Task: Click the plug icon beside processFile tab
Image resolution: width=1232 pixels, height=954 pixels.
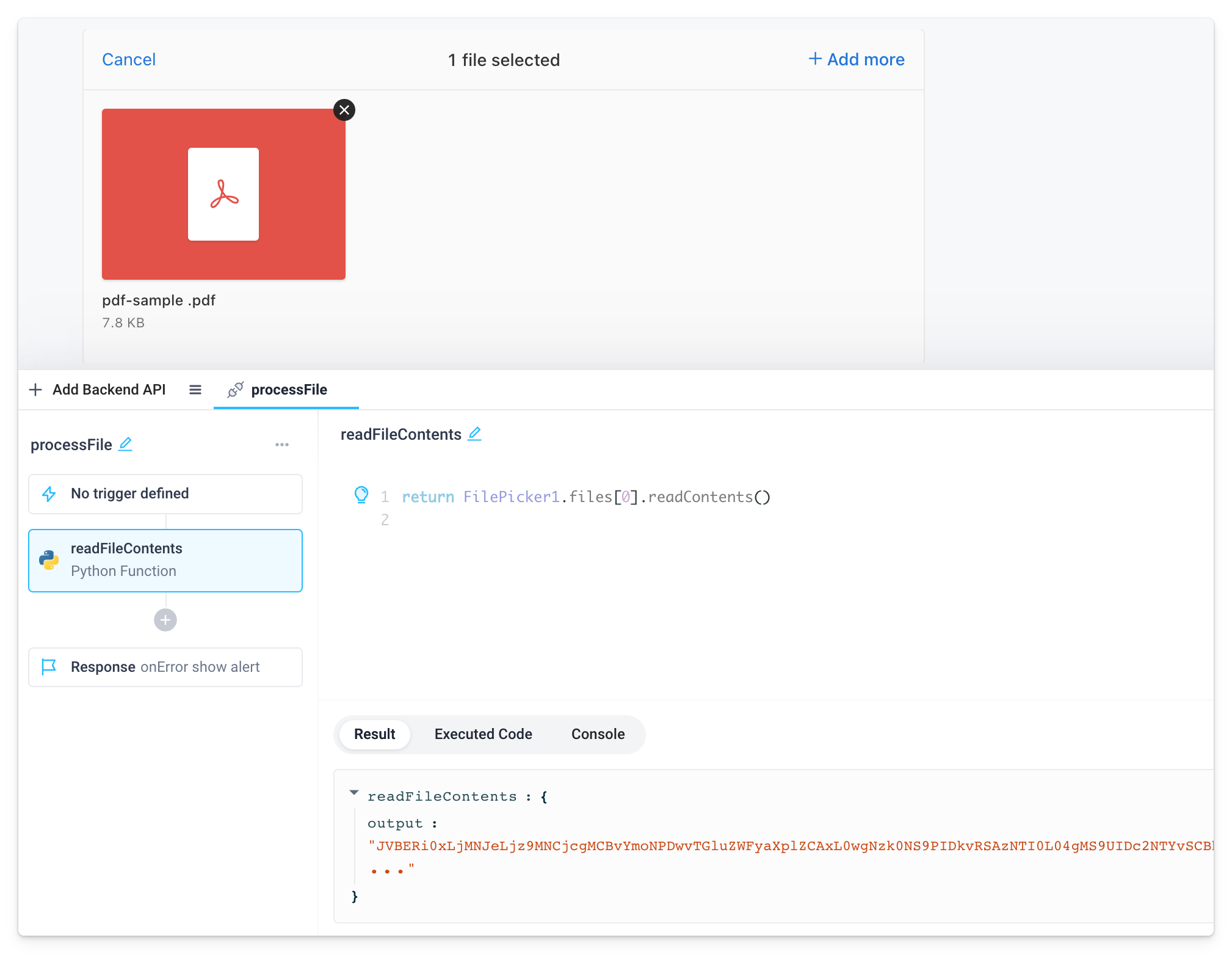Action: point(236,390)
